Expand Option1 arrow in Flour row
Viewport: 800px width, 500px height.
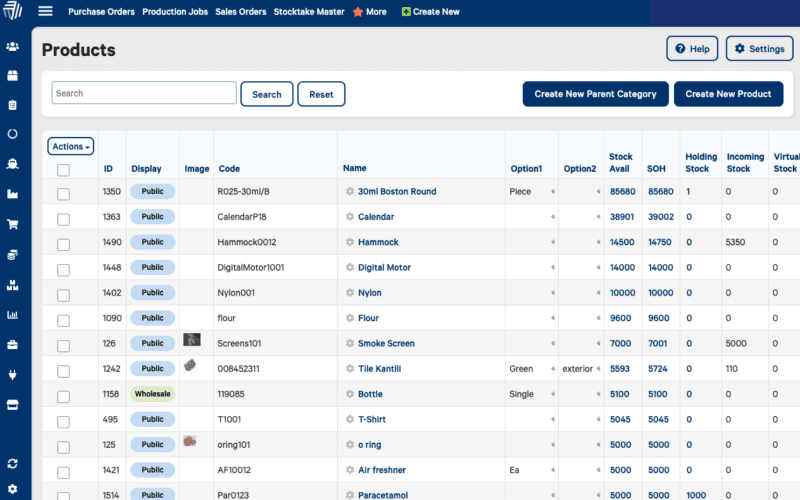click(x=553, y=318)
